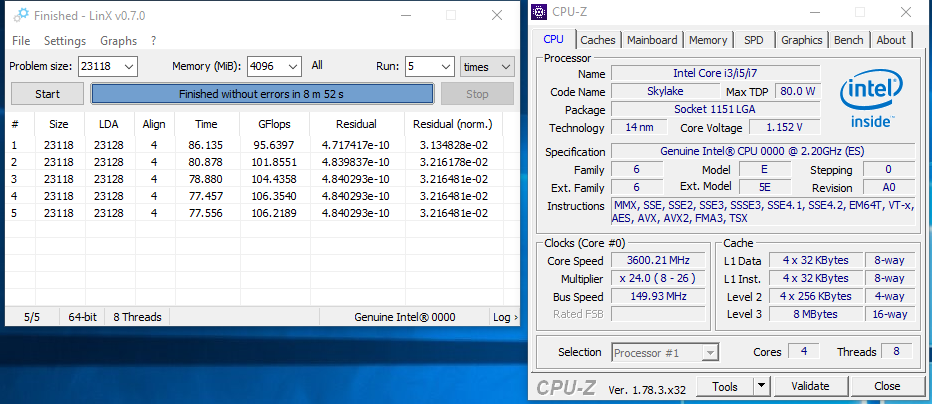Screen dimensions: 932x404
Task: Click the Tools button in CPU-Z
Action: click(725, 386)
